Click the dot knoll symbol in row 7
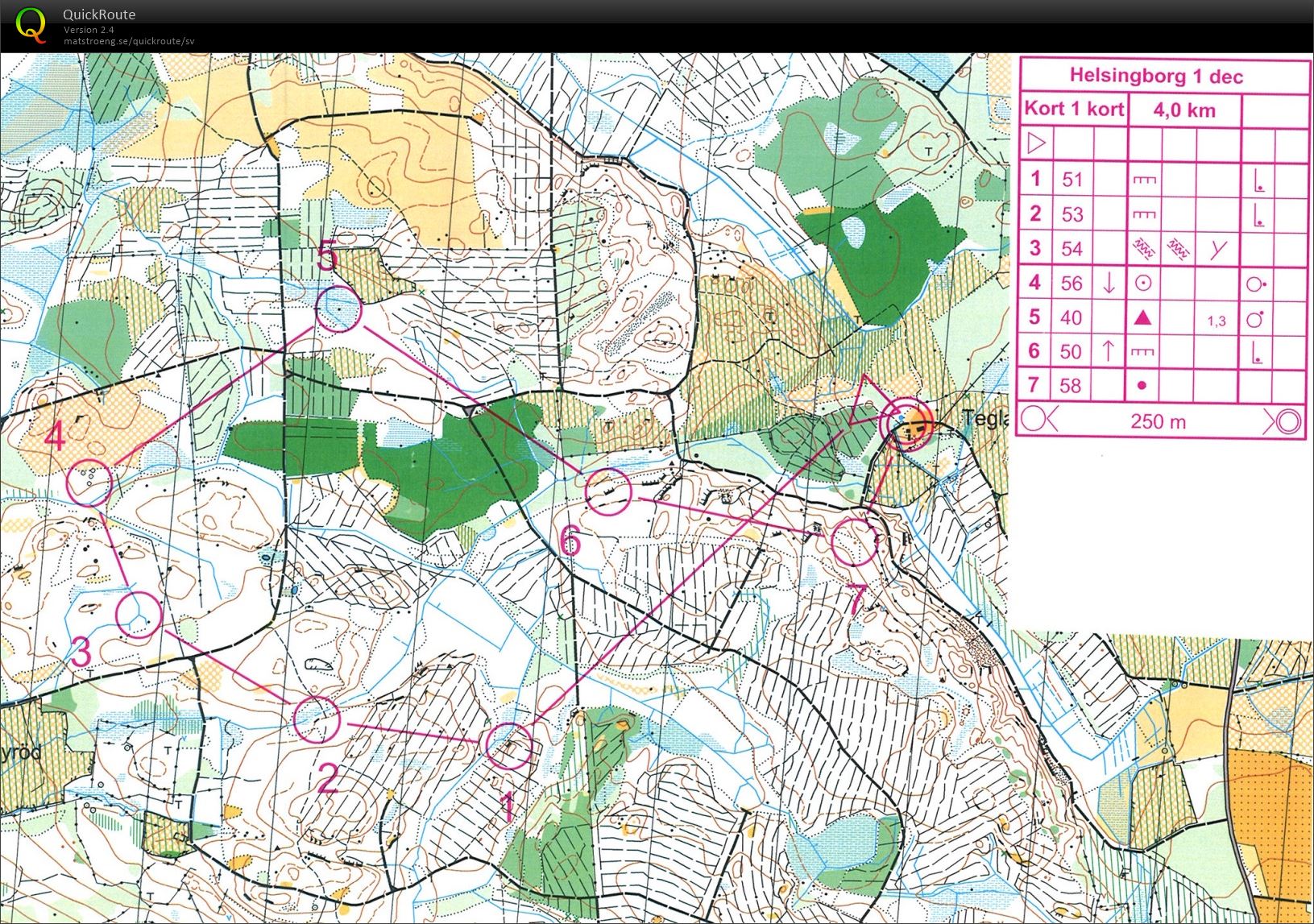 click(x=1142, y=386)
